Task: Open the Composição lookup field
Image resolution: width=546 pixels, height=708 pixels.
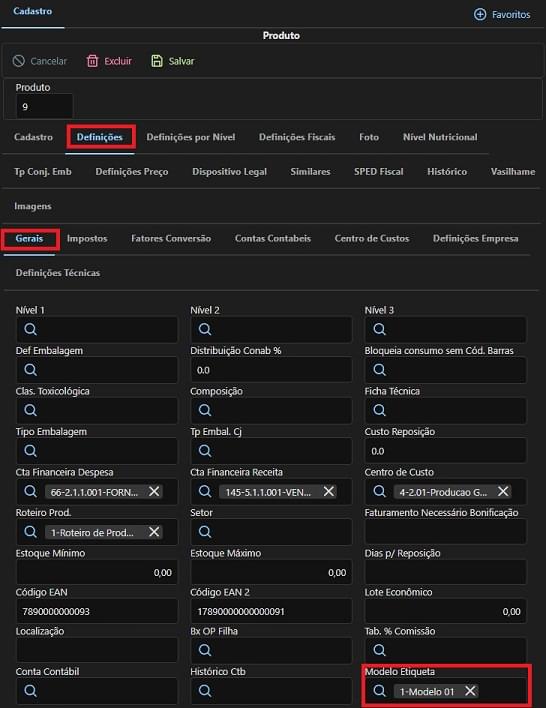Action: click(271, 410)
